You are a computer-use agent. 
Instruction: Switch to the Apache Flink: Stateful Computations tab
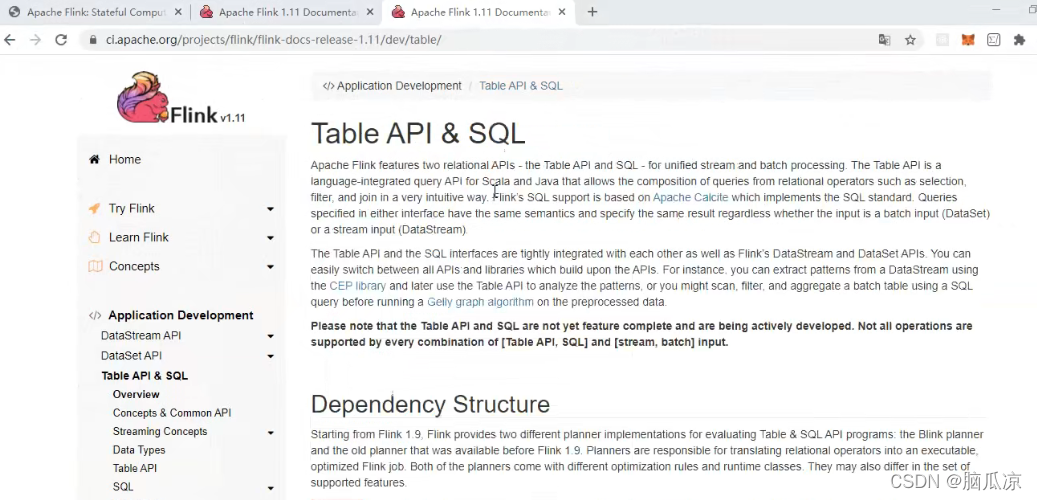click(95, 12)
